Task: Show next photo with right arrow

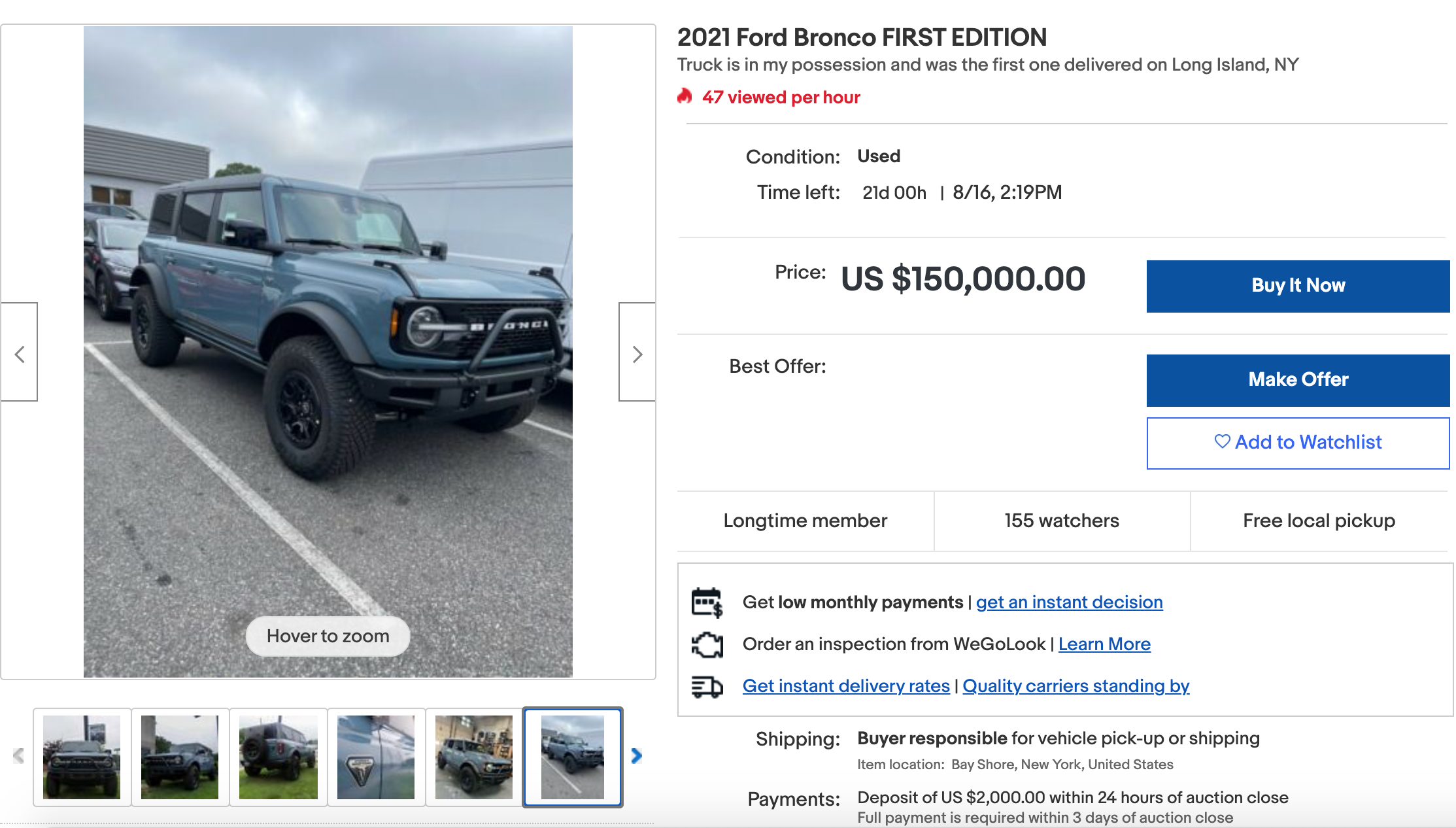Action: pyautogui.click(x=637, y=353)
